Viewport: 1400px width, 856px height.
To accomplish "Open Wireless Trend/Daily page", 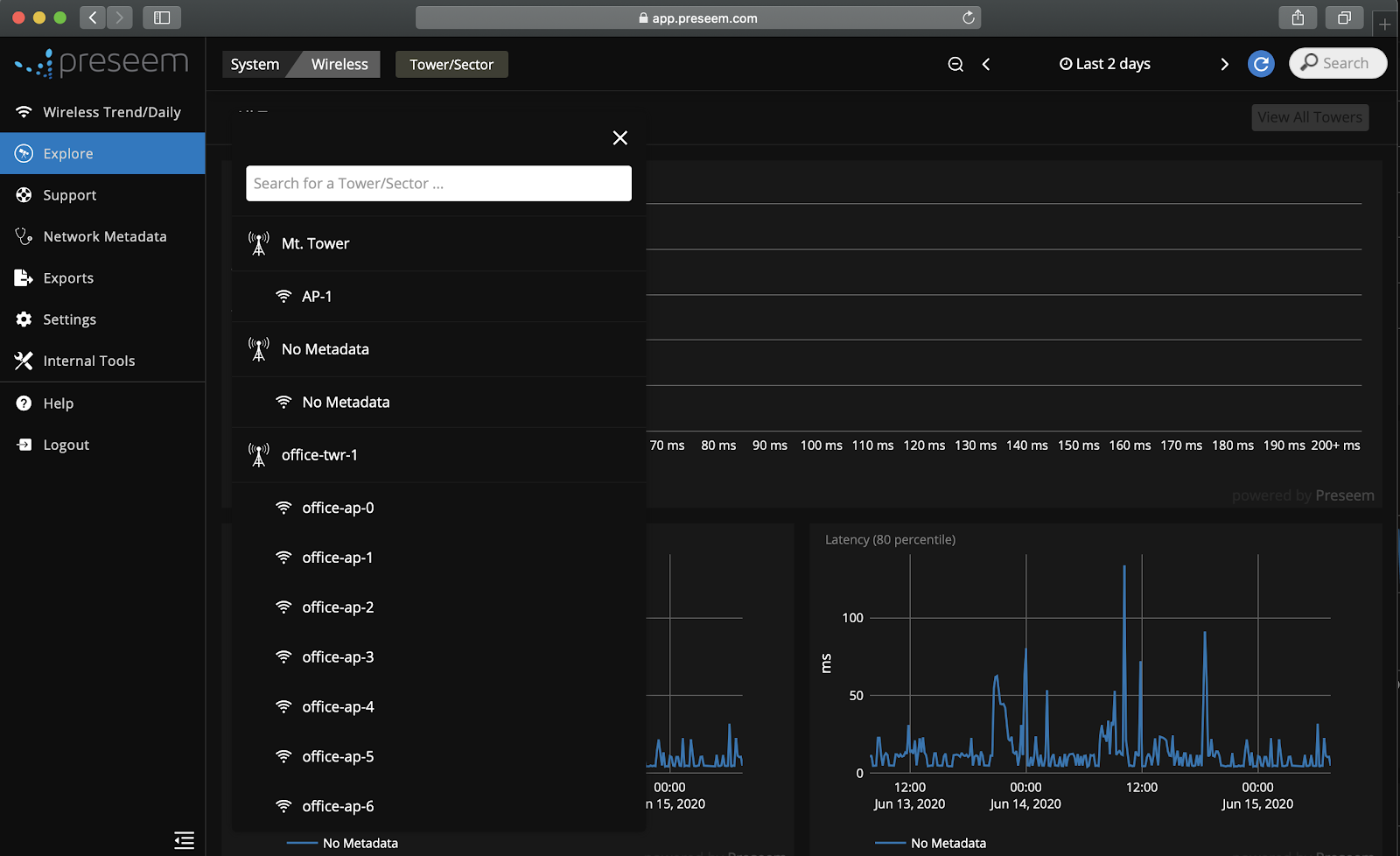I will tap(102, 112).
